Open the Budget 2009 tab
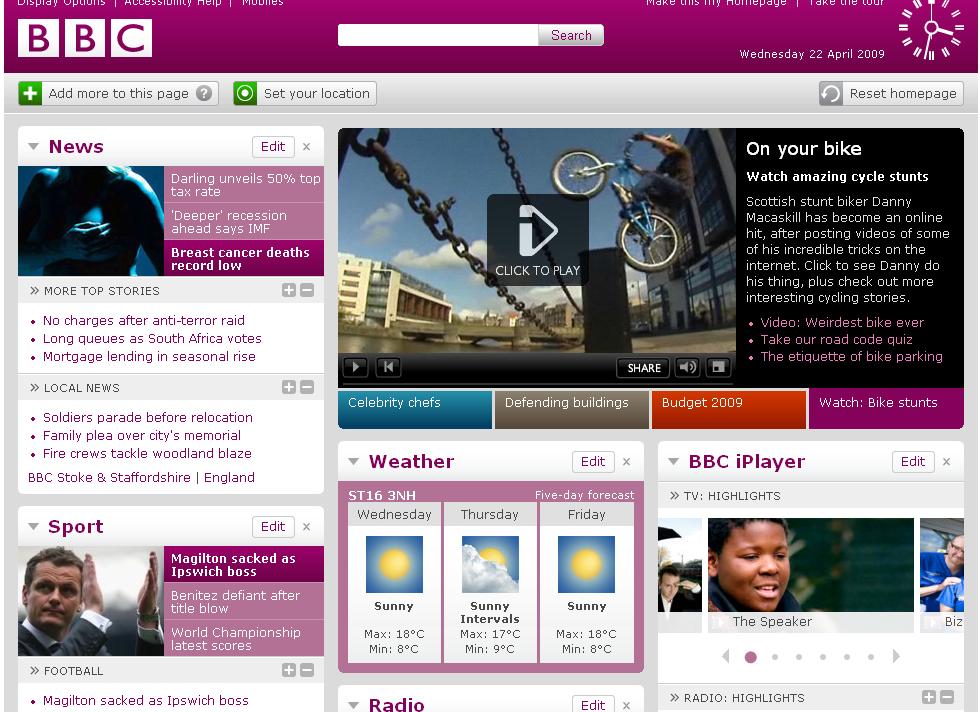Screen dimensions: 980x712 pyautogui.click(x=729, y=409)
